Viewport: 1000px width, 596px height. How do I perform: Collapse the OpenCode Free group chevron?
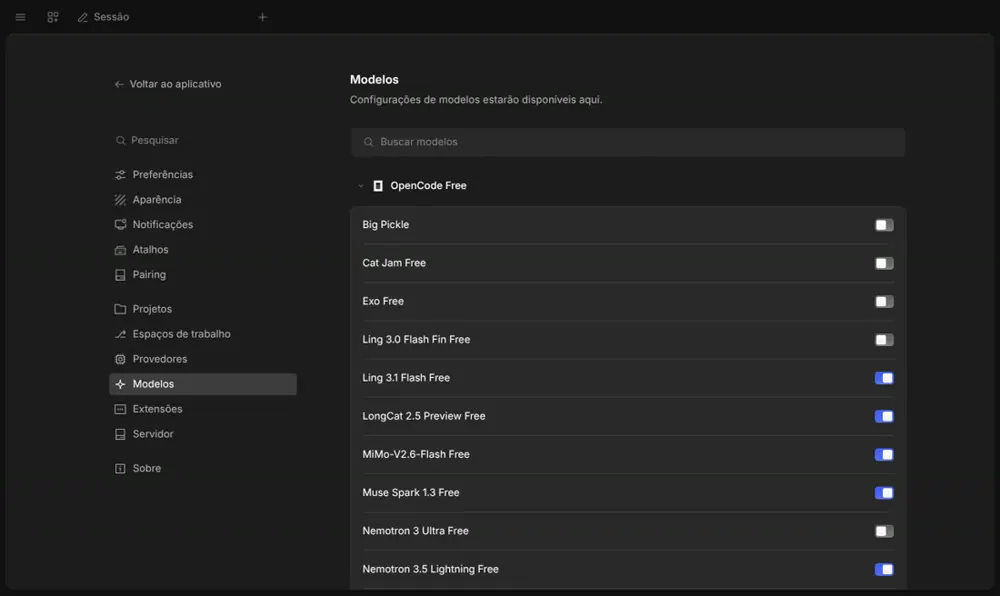[360, 186]
